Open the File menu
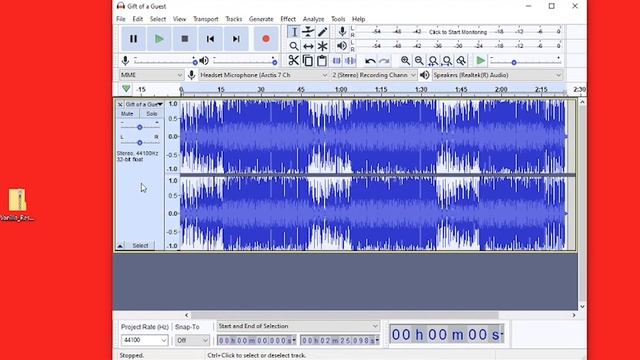 click(x=121, y=19)
